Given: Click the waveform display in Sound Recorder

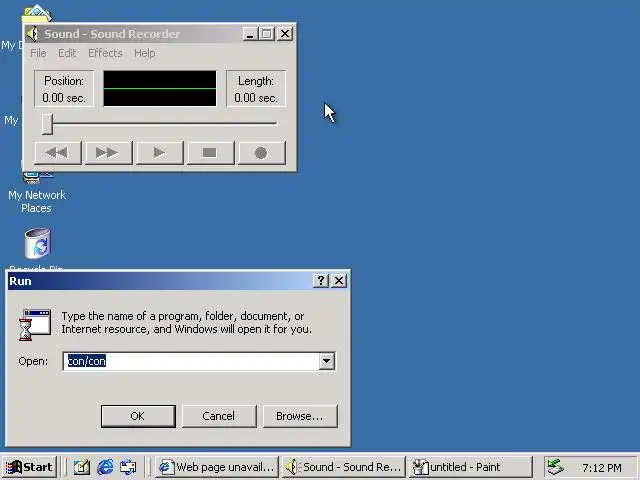Looking at the screenshot, I should coord(160,89).
